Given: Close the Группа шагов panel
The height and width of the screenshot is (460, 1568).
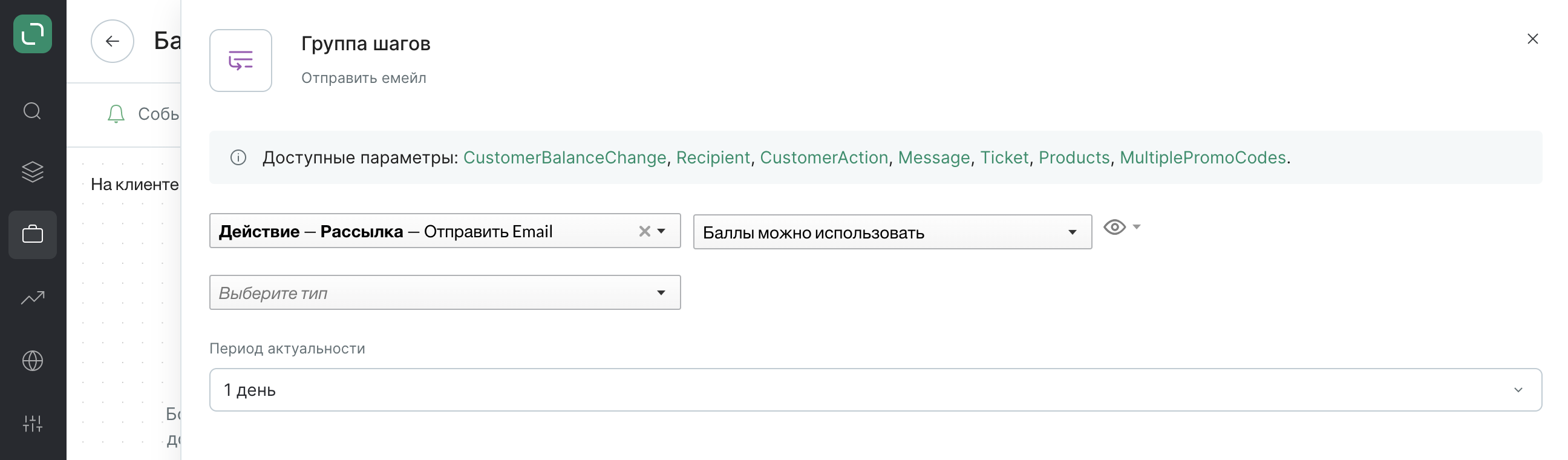Looking at the screenshot, I should pyautogui.click(x=1532, y=39).
